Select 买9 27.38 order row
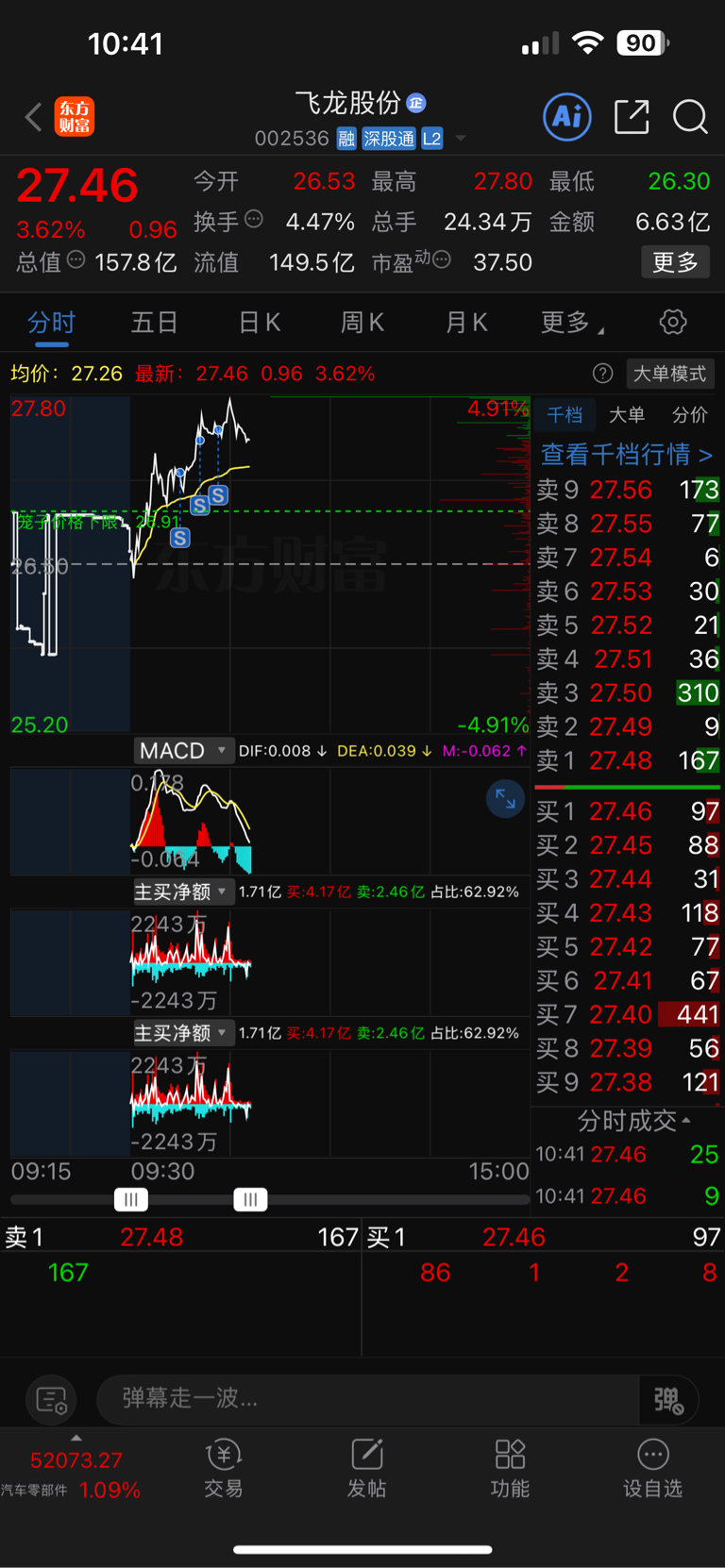The image size is (725, 1568). click(628, 1082)
